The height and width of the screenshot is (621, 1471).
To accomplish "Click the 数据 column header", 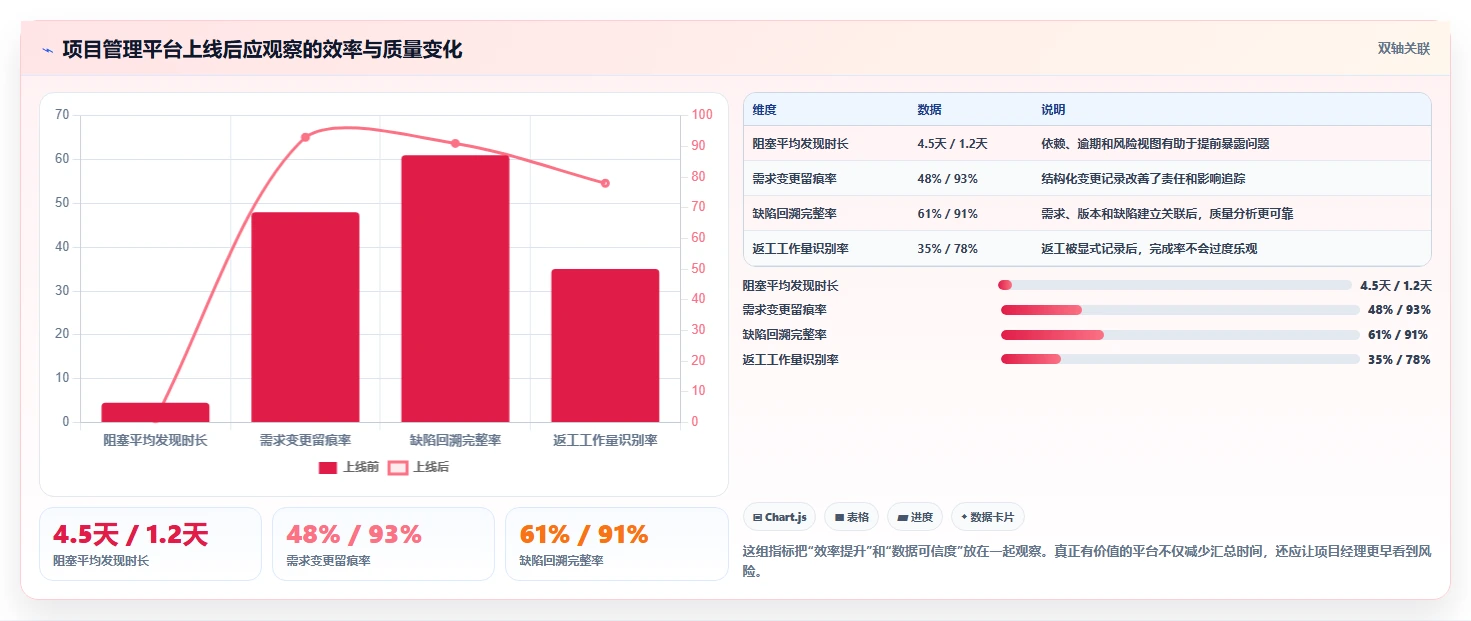I will pyautogui.click(x=929, y=110).
